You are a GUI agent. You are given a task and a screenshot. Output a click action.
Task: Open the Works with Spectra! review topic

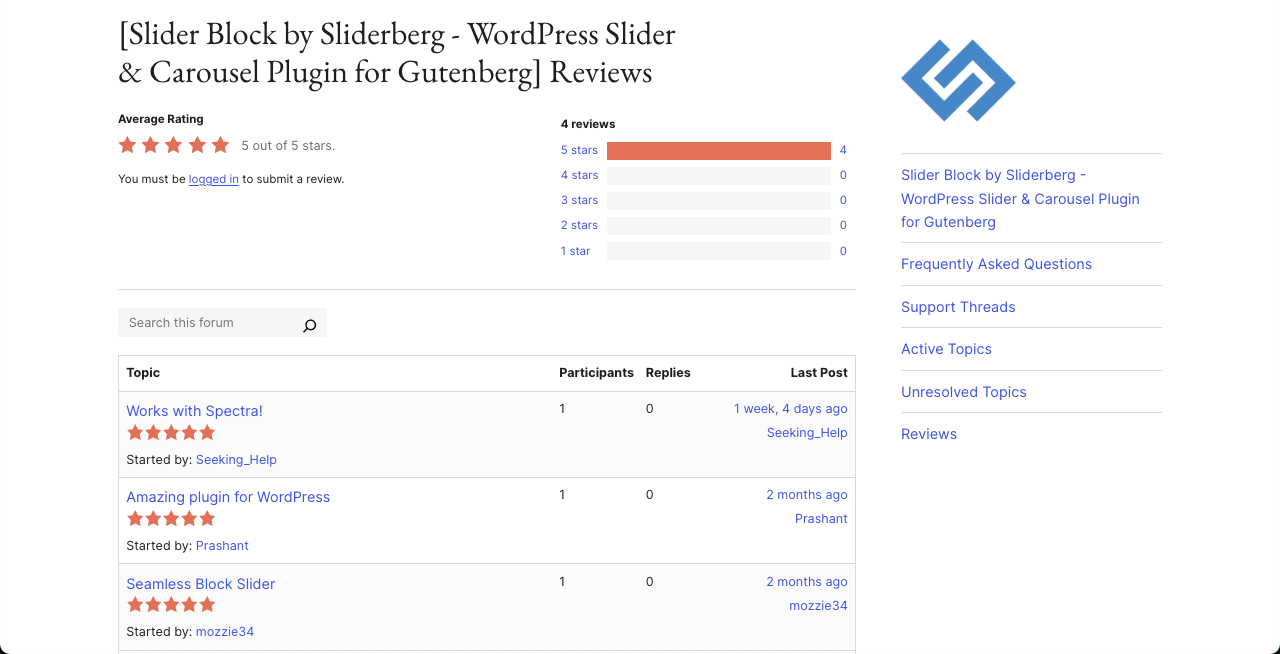coord(194,410)
